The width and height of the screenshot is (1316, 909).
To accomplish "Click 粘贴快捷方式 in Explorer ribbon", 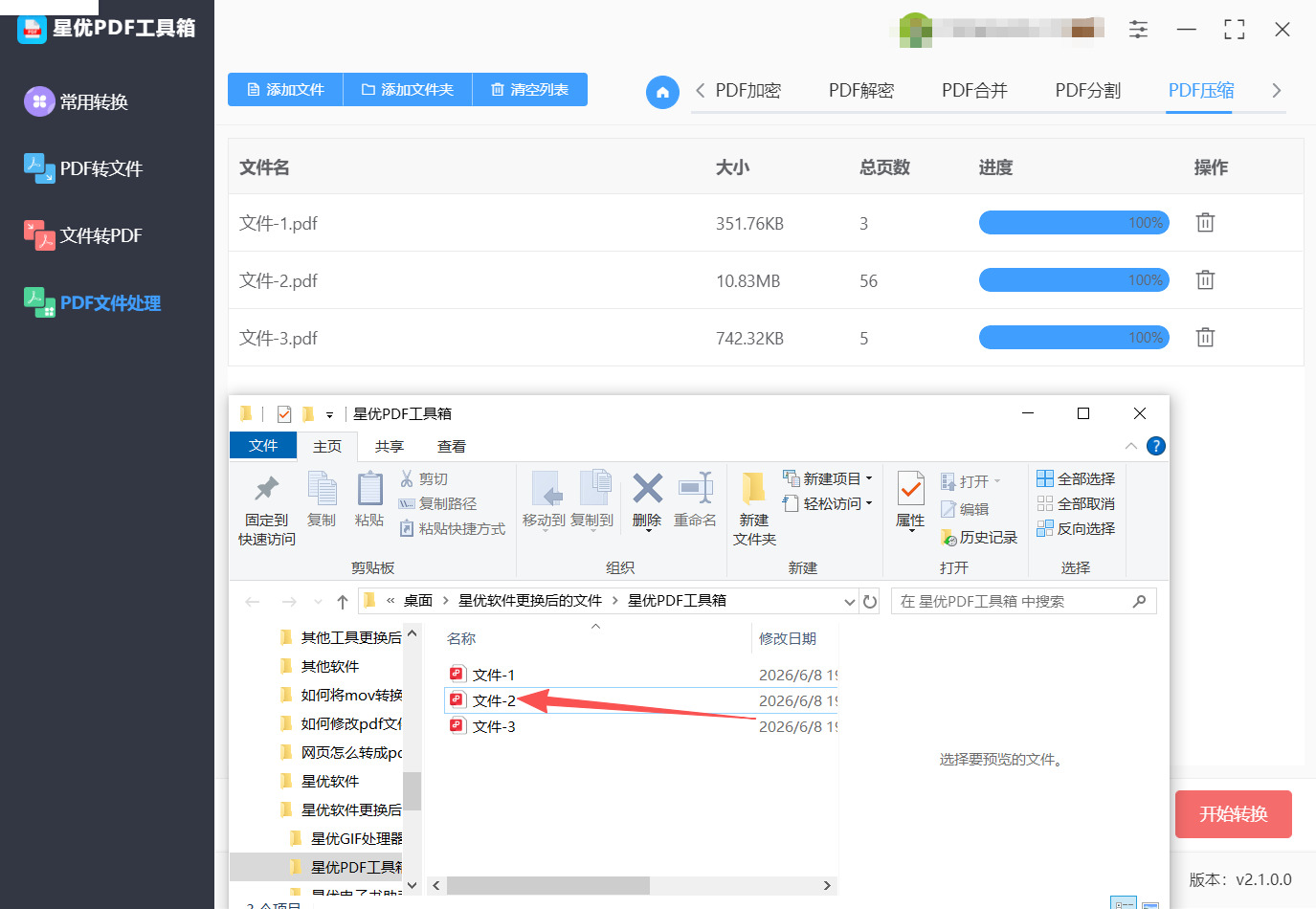I will click(452, 528).
